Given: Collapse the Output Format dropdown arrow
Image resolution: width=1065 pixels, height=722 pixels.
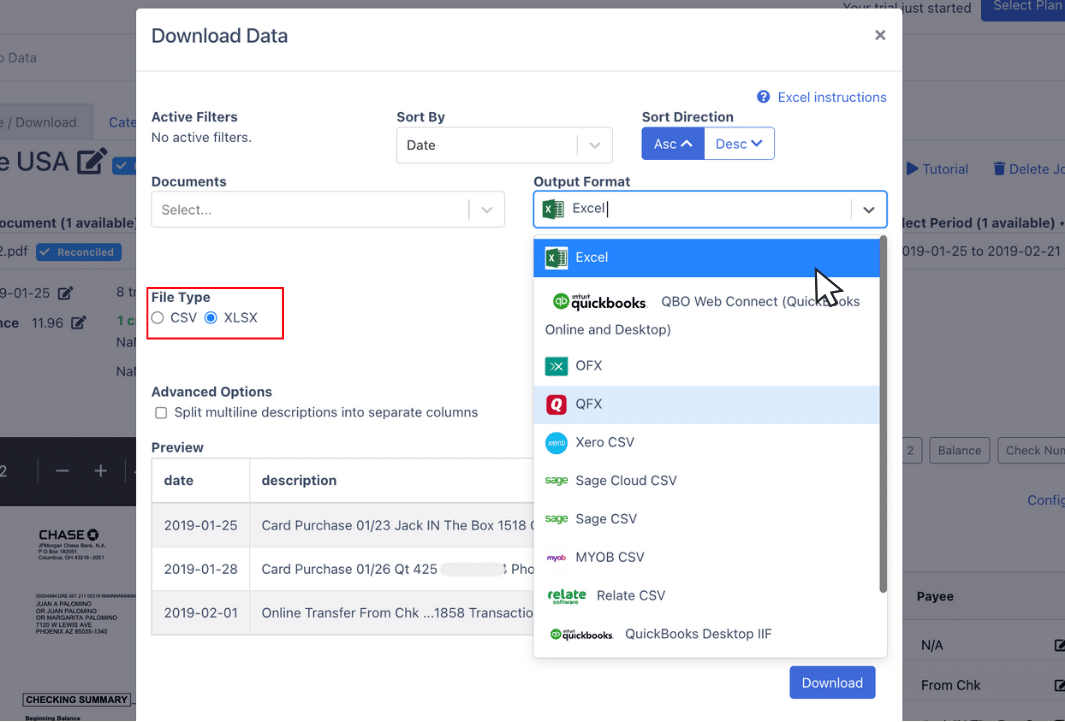Looking at the screenshot, I should coord(869,210).
